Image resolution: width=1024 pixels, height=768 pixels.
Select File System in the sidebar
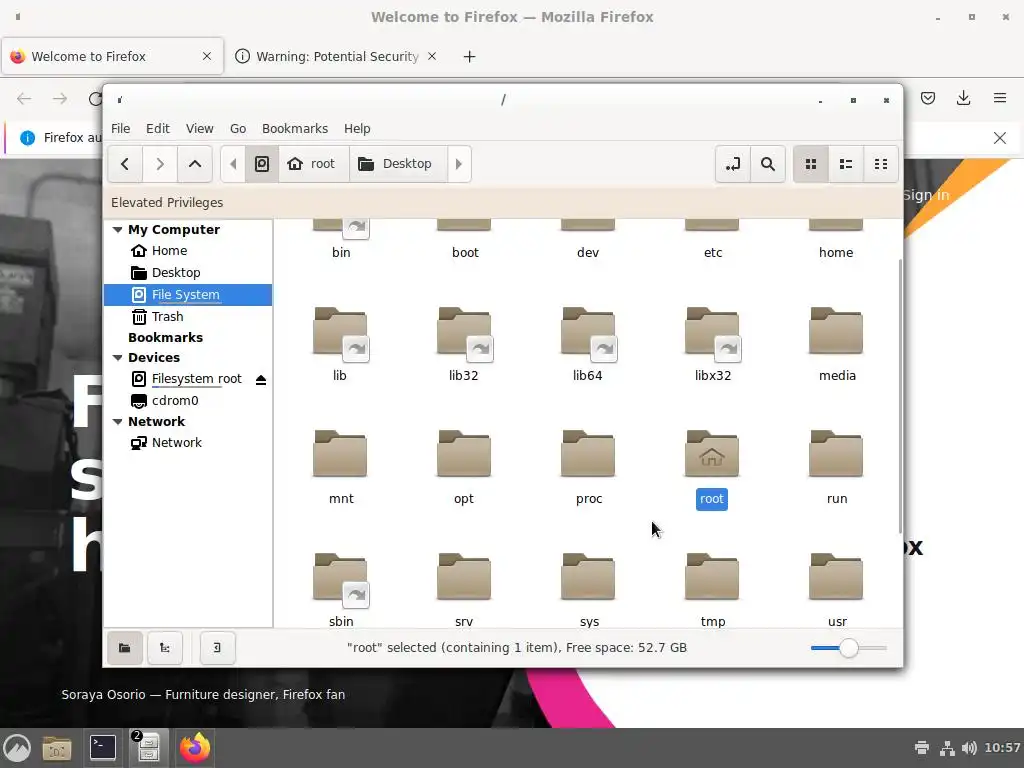[x=187, y=295]
